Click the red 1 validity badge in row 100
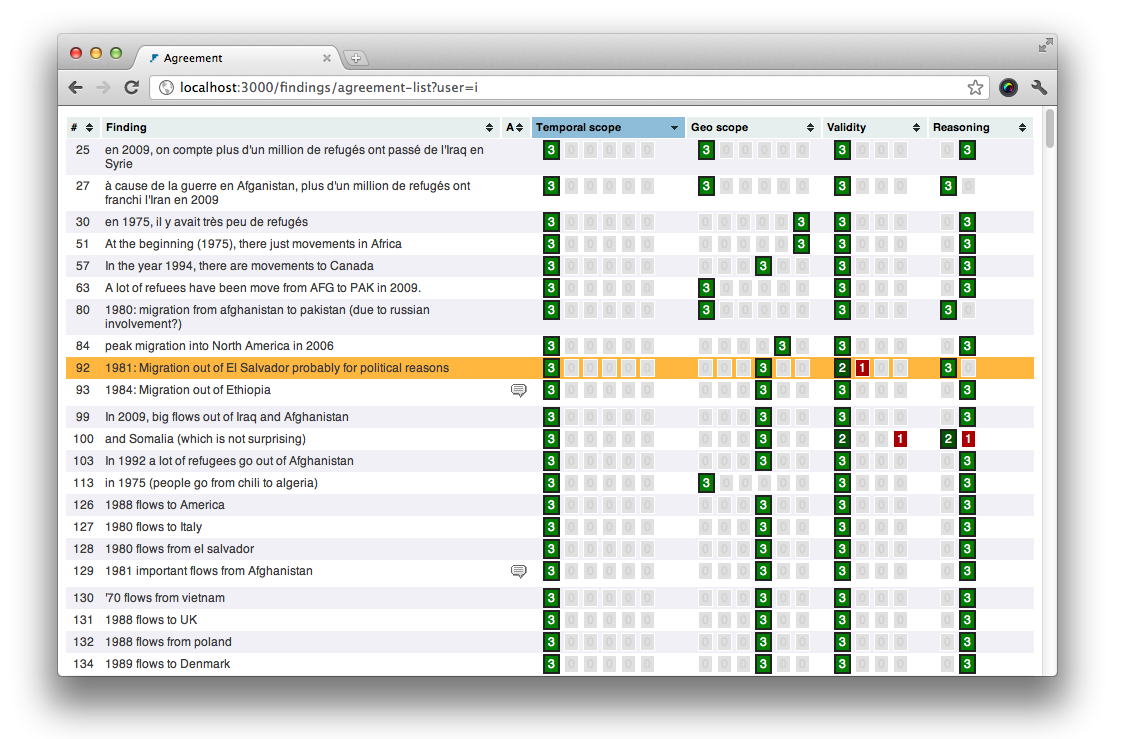Image resolution: width=1133 pixels, height=739 pixels. click(x=900, y=439)
